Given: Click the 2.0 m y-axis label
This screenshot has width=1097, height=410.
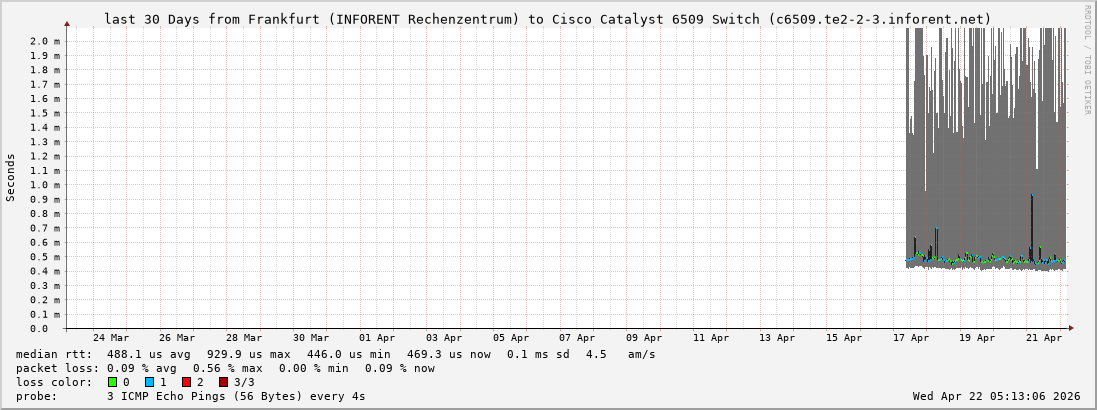Looking at the screenshot, I should (x=45, y=41).
